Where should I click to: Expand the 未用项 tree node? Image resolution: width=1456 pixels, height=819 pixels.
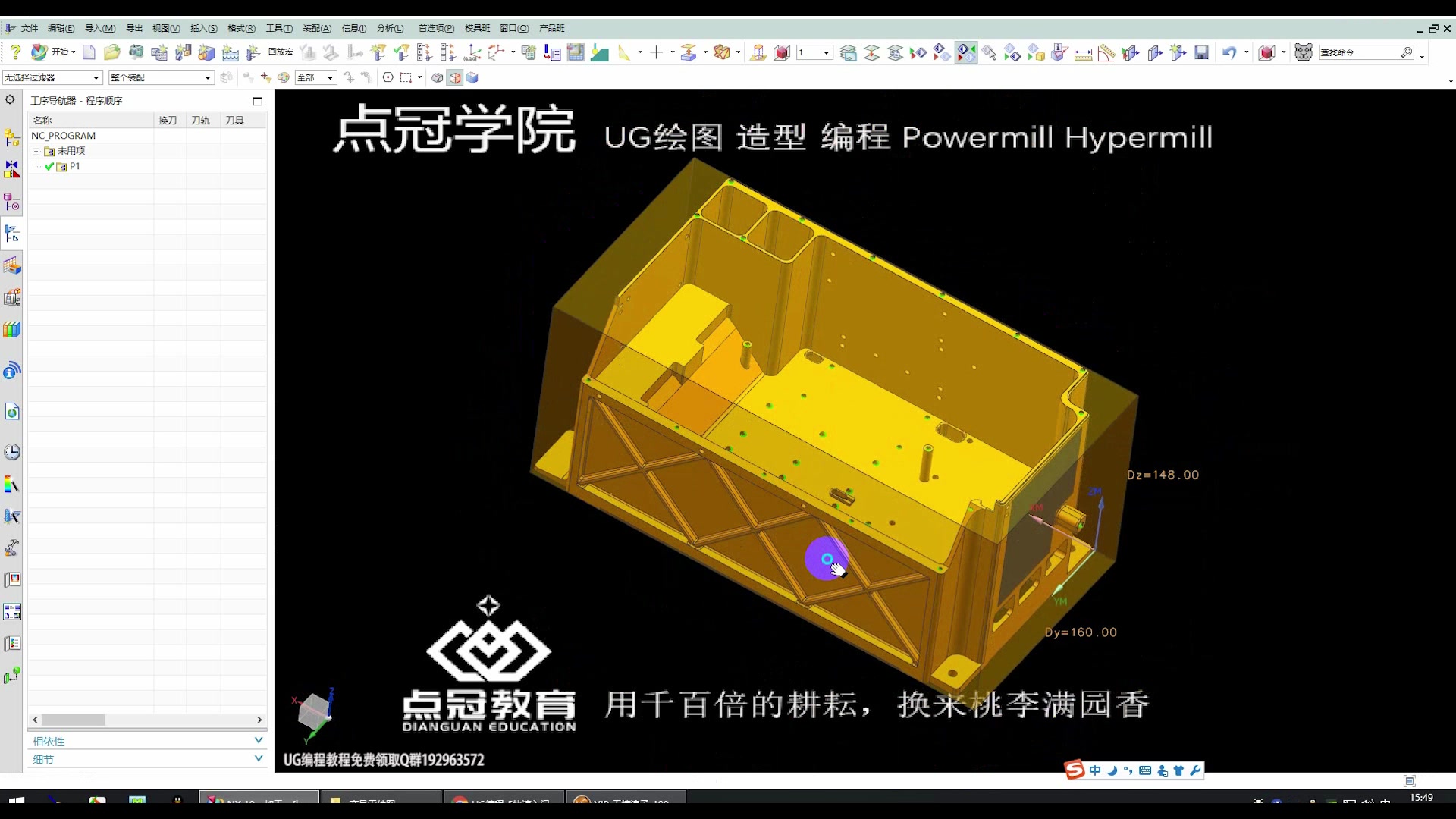point(37,150)
